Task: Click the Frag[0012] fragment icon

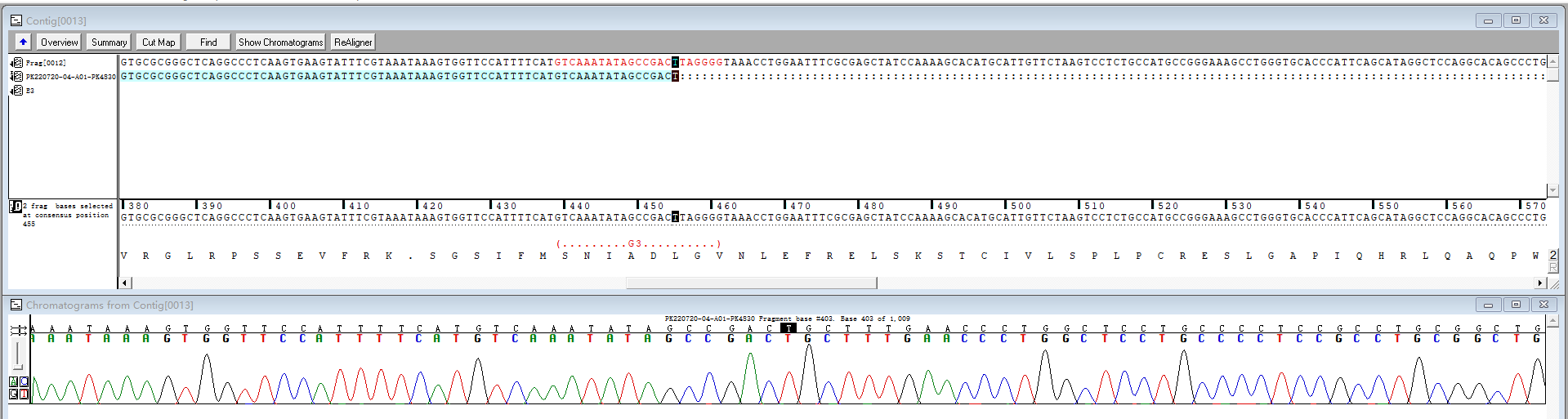Action: tap(16, 62)
